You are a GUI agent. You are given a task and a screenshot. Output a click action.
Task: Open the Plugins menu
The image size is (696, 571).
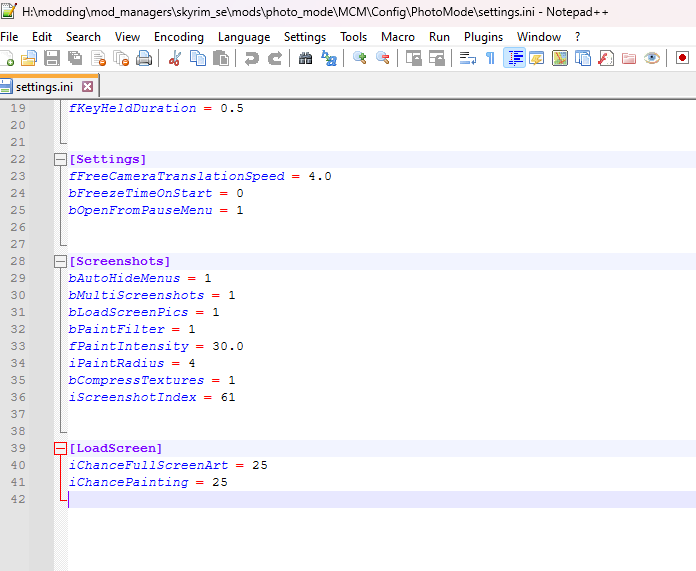[x=483, y=37]
